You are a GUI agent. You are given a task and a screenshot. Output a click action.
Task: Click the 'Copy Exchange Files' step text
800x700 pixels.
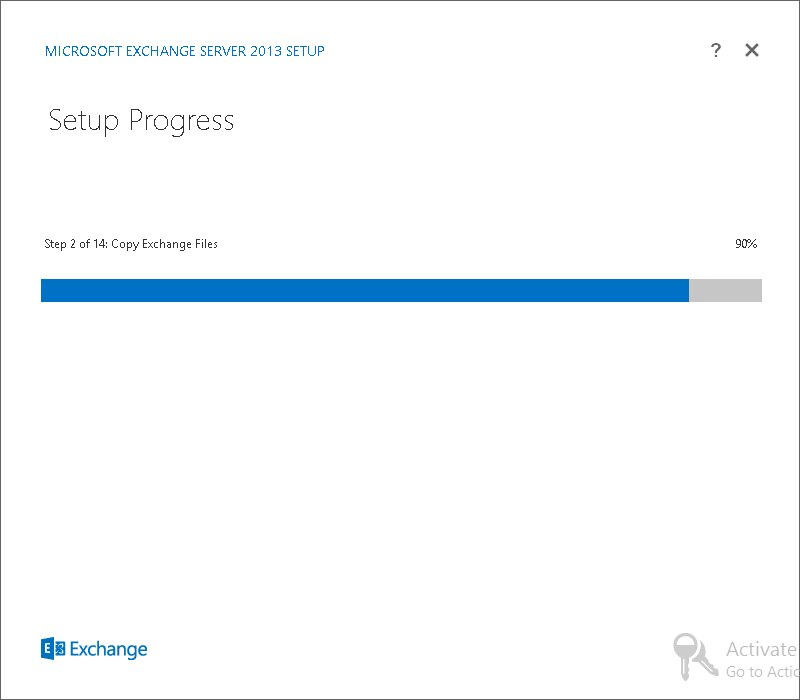164,244
